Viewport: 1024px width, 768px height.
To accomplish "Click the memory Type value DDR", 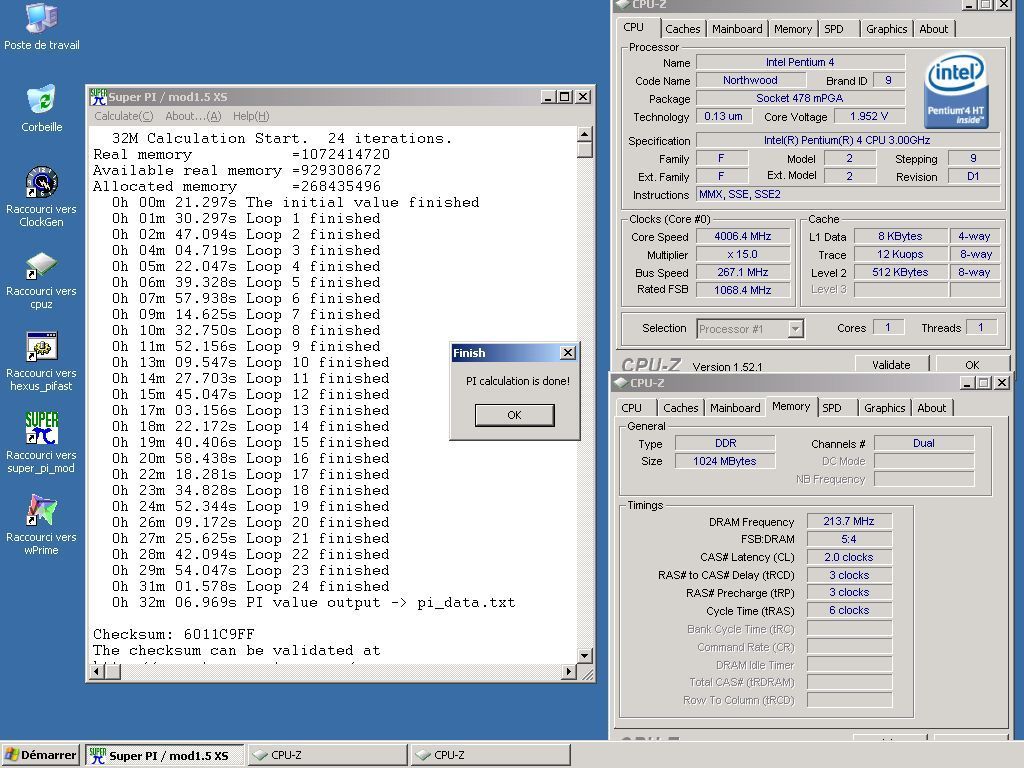I will coord(725,443).
